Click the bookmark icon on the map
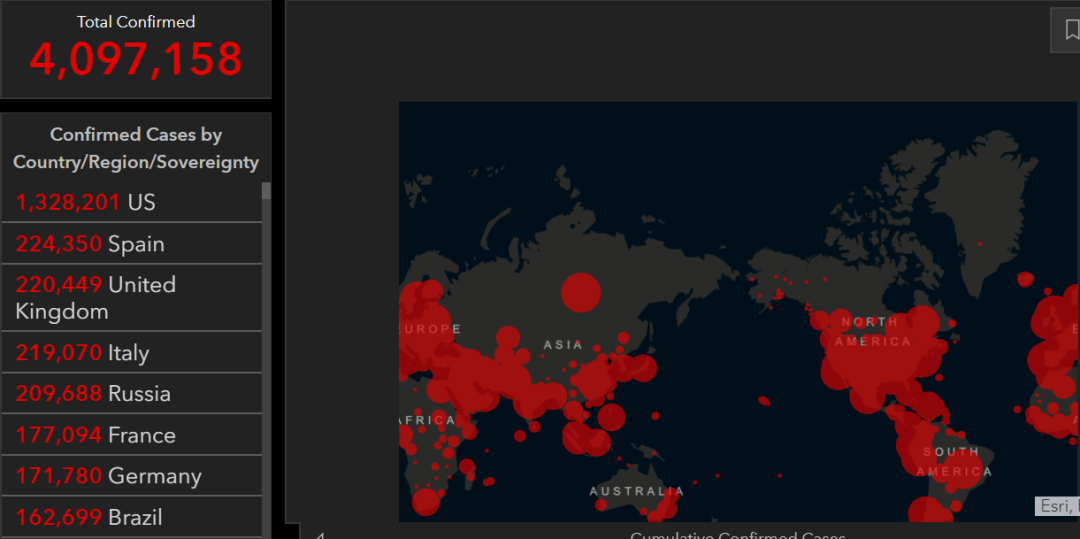 tap(1072, 30)
